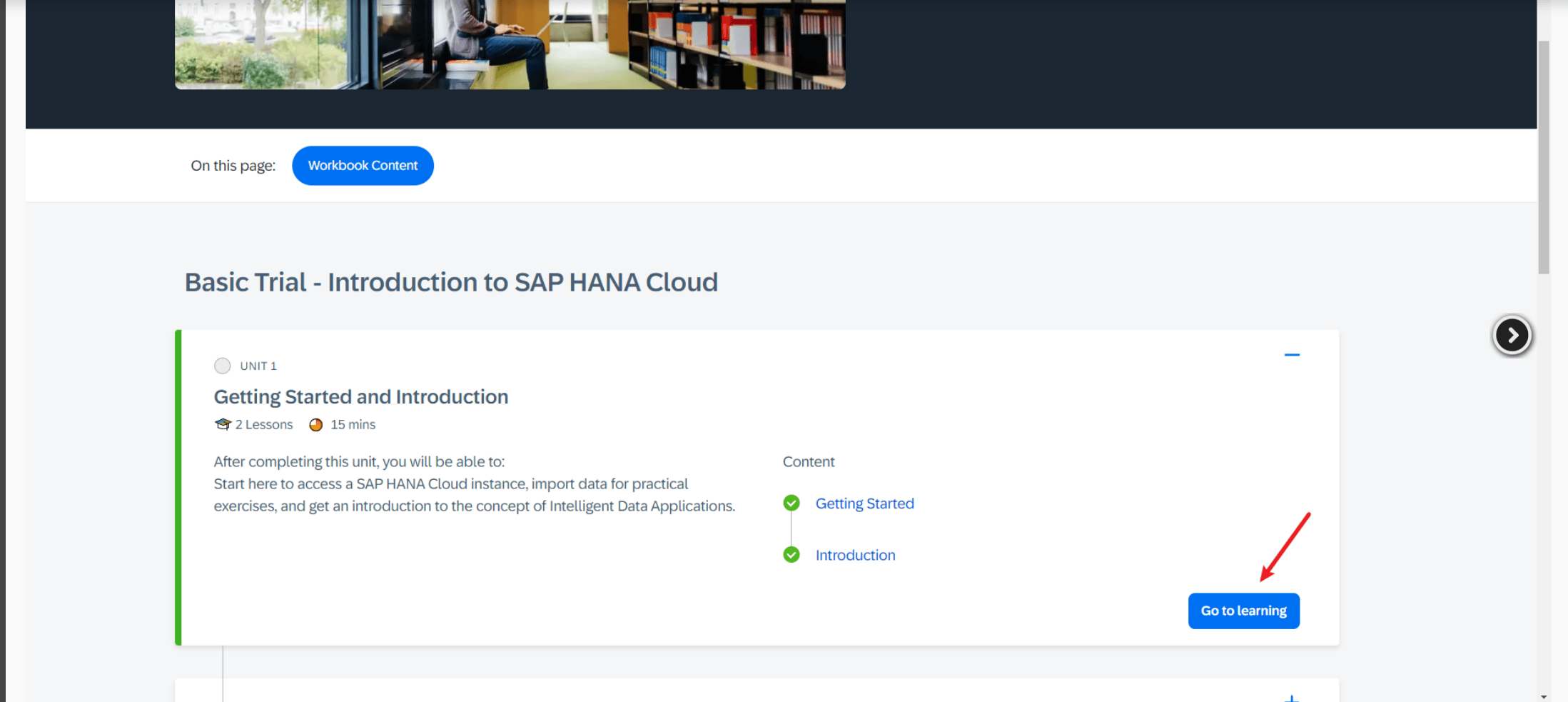Click the graduation cap lessons icon

(x=223, y=424)
